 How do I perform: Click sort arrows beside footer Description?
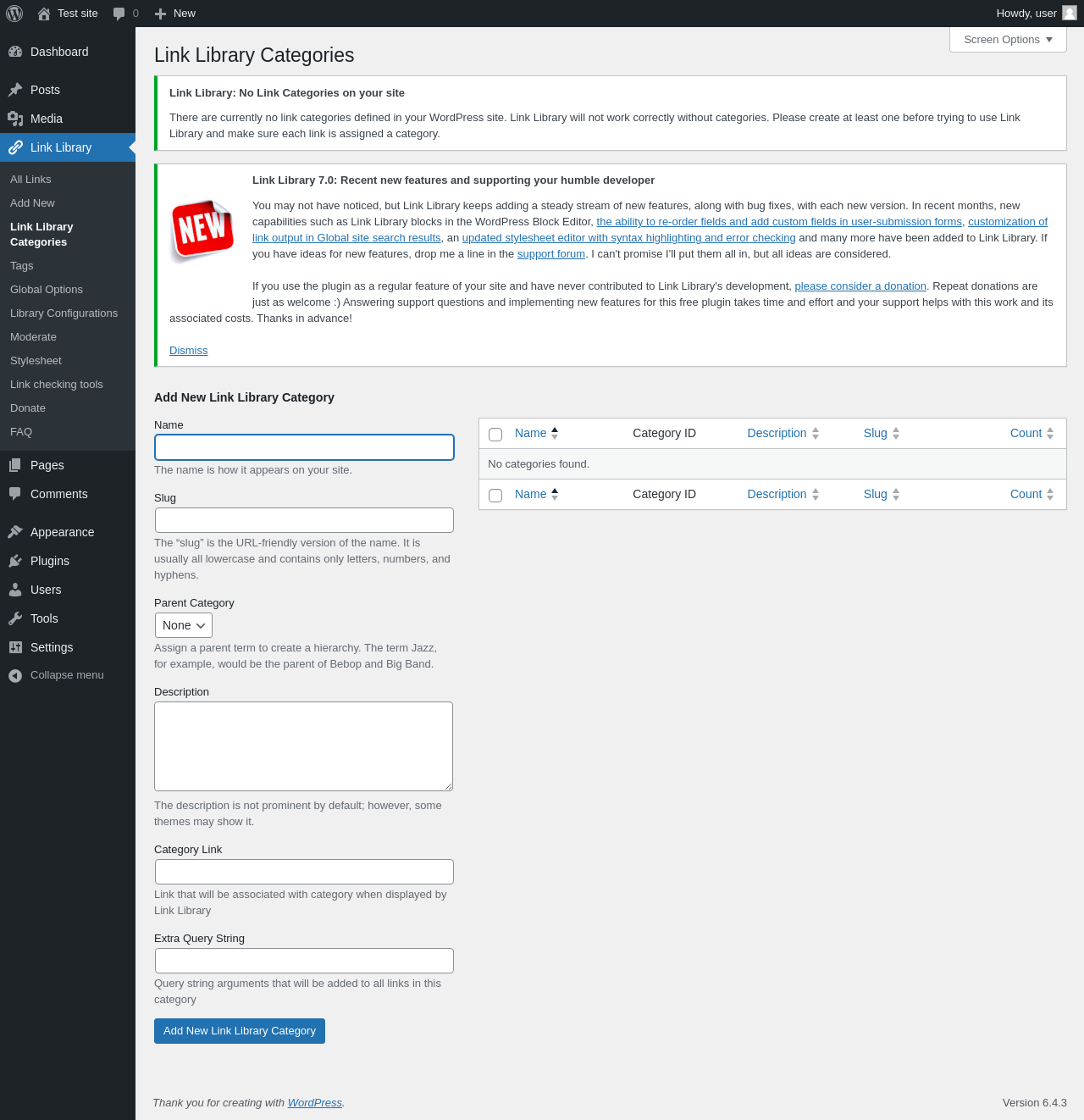tap(816, 494)
